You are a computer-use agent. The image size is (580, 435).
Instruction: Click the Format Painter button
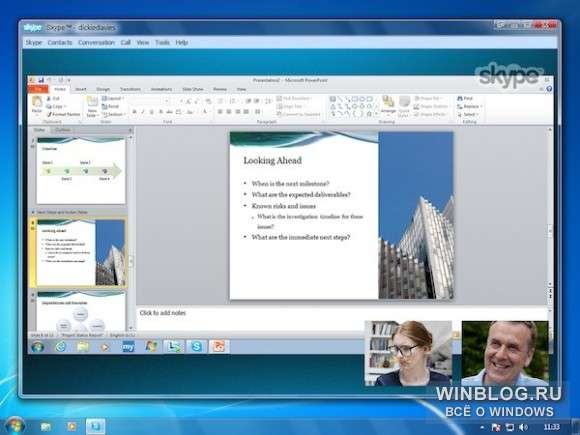[x=63, y=114]
